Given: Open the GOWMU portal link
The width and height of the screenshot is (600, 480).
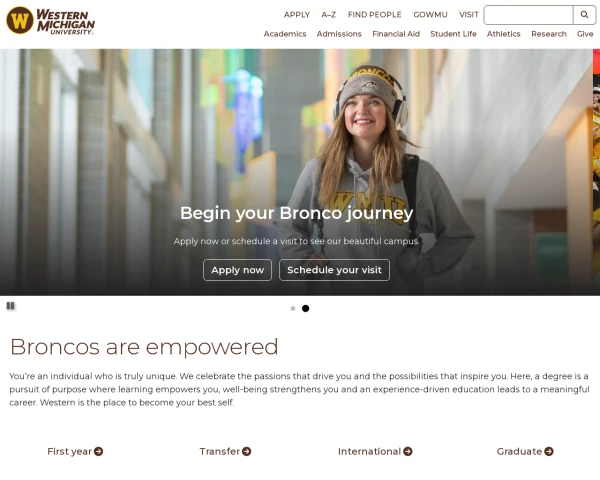Looking at the screenshot, I should pos(430,15).
